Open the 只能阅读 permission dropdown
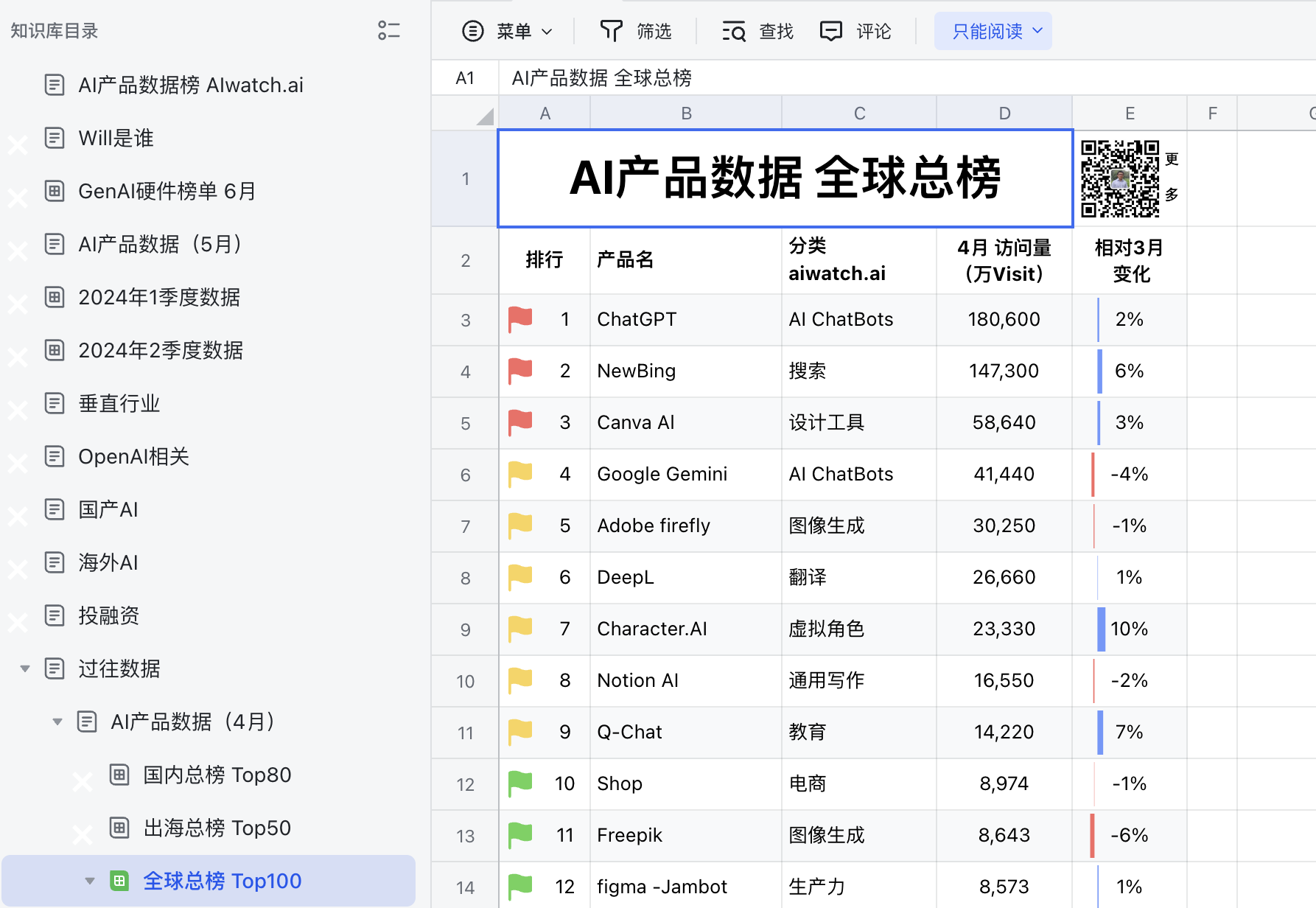The width and height of the screenshot is (1316, 908). pos(993,31)
